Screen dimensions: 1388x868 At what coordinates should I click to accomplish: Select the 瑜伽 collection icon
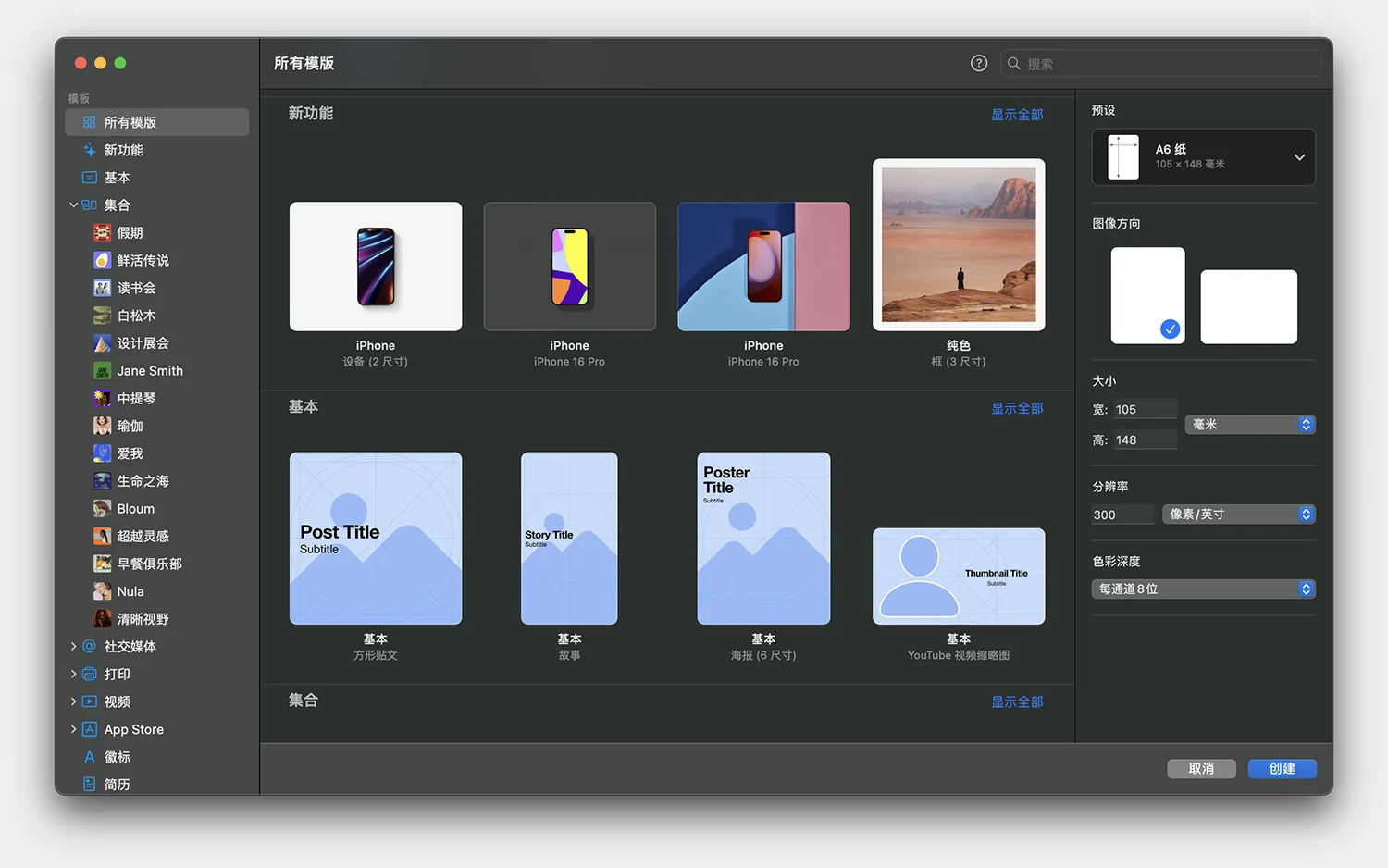pyautogui.click(x=103, y=426)
